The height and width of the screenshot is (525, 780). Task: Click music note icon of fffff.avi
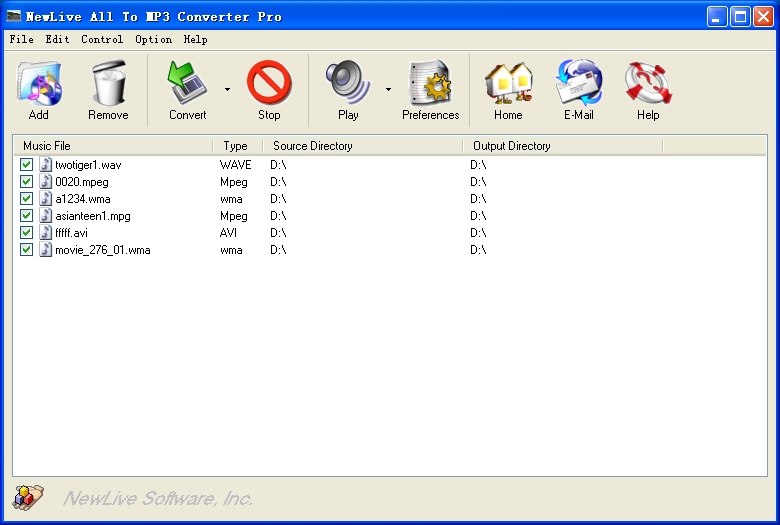click(x=45, y=232)
